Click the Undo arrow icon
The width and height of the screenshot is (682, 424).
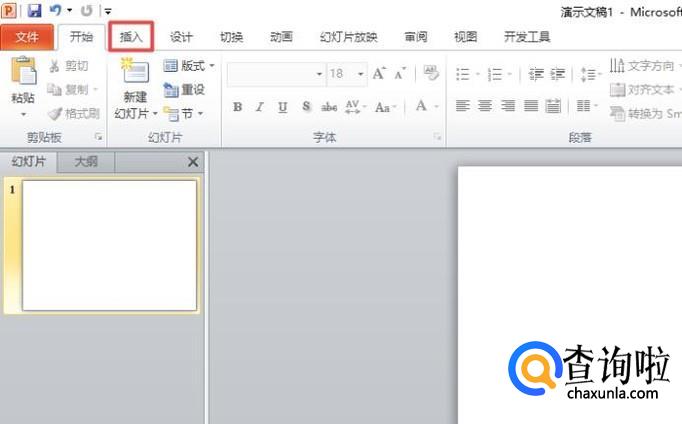pyautogui.click(x=55, y=10)
